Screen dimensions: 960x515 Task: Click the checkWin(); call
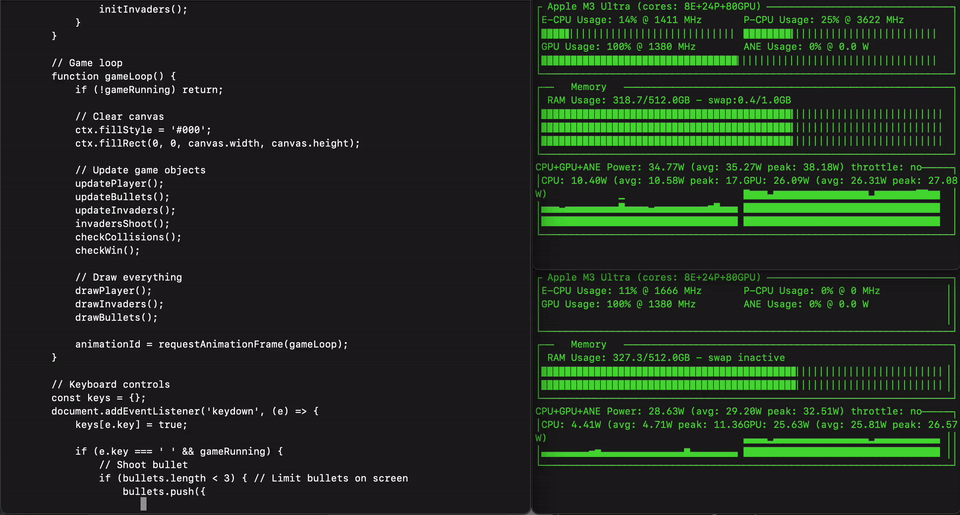click(x=107, y=250)
